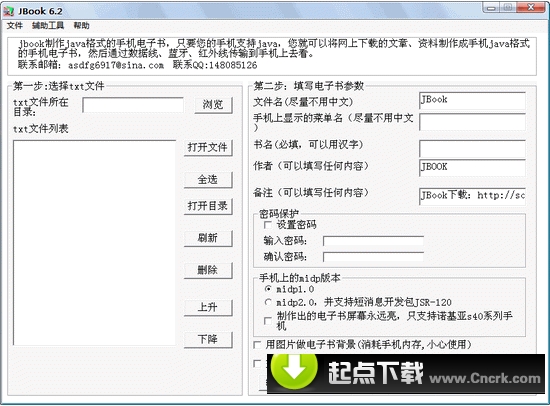Click the 浏览 browse button
Viewport: 550px width, 406px height.
213,105
